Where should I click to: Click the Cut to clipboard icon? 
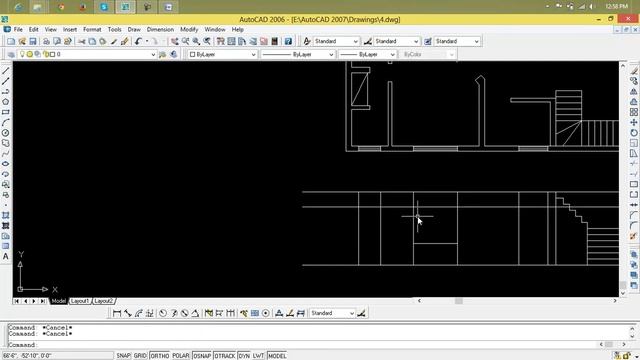82,41
